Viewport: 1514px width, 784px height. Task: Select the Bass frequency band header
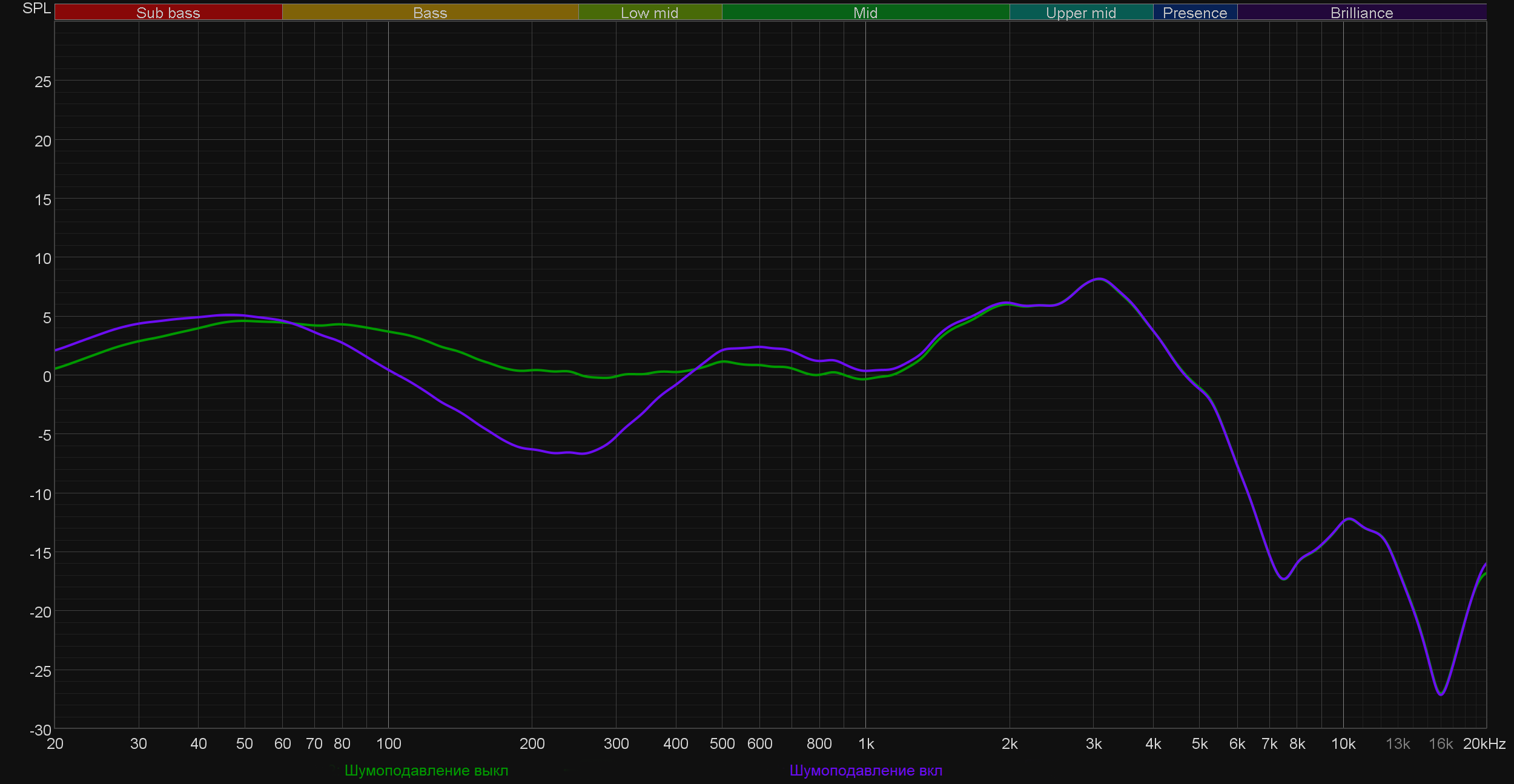430,13
